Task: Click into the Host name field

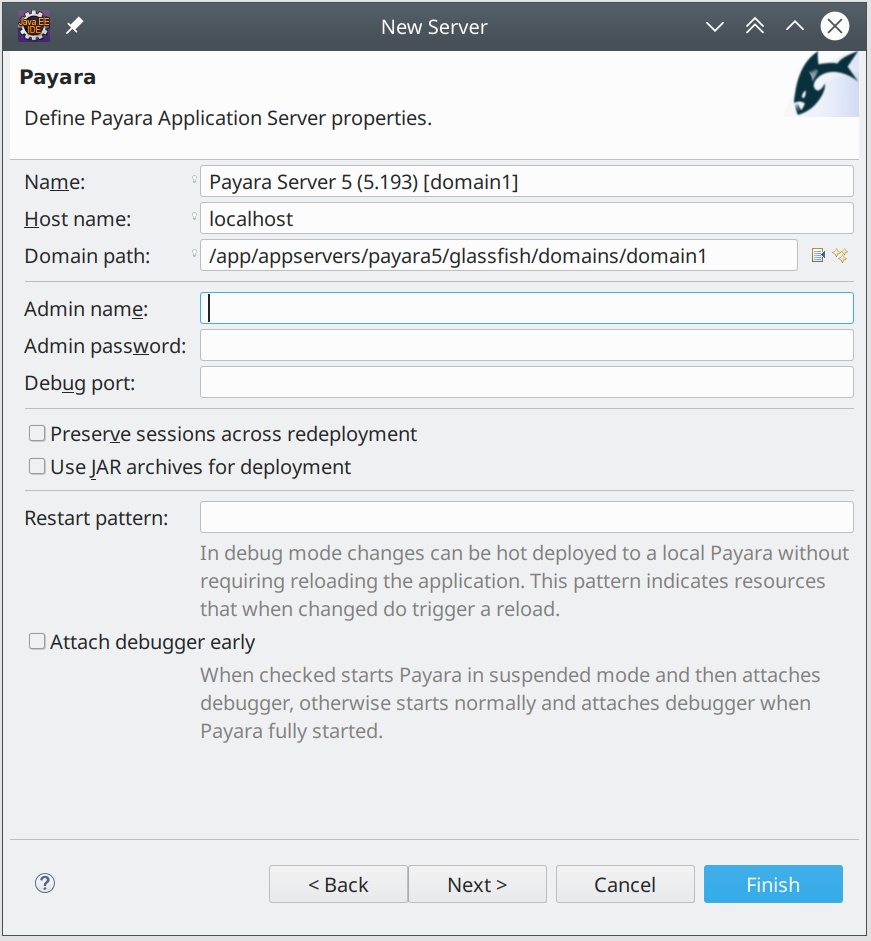Action: coord(526,218)
